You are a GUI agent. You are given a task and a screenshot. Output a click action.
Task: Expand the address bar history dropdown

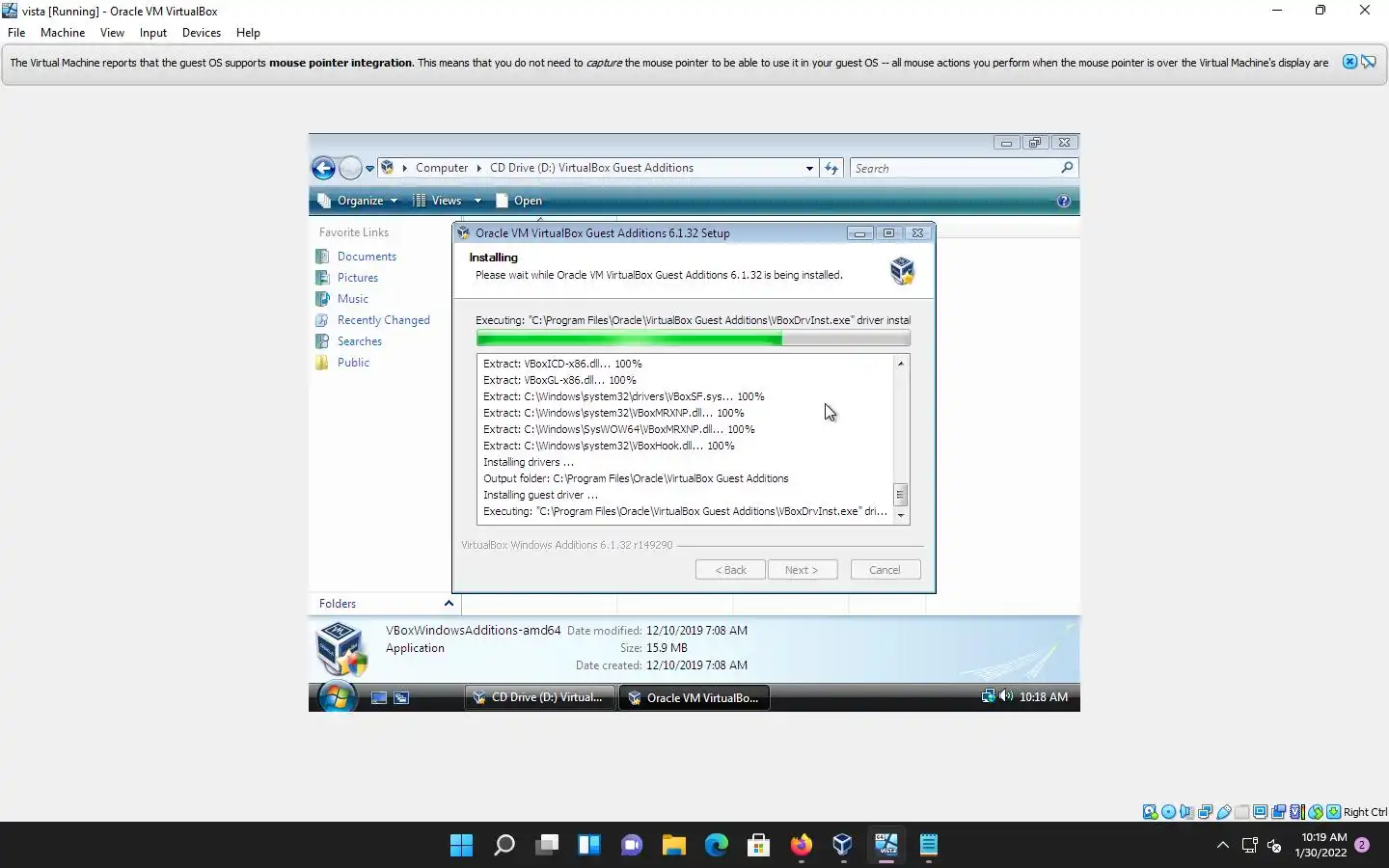tap(809, 168)
